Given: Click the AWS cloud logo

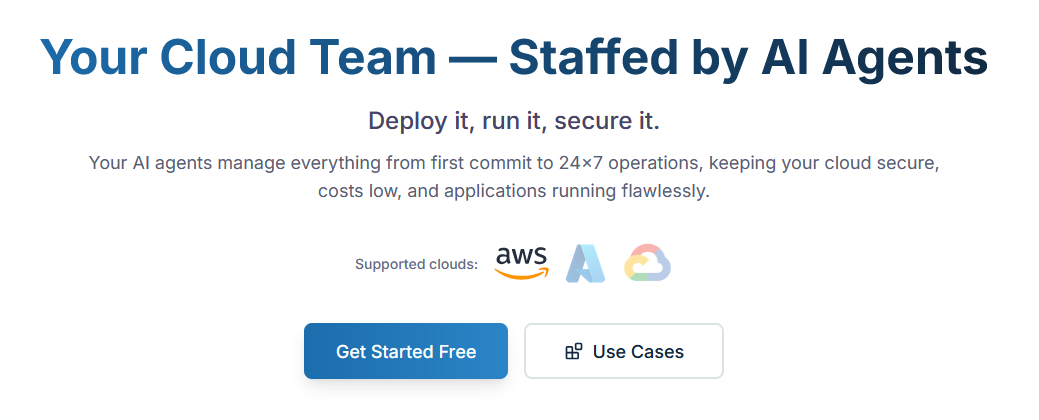Looking at the screenshot, I should pos(522,263).
